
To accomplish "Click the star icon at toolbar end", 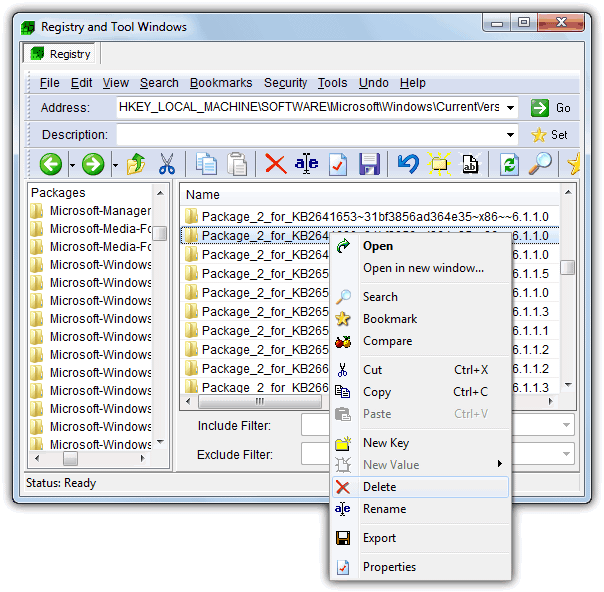I will pyautogui.click(x=573, y=164).
